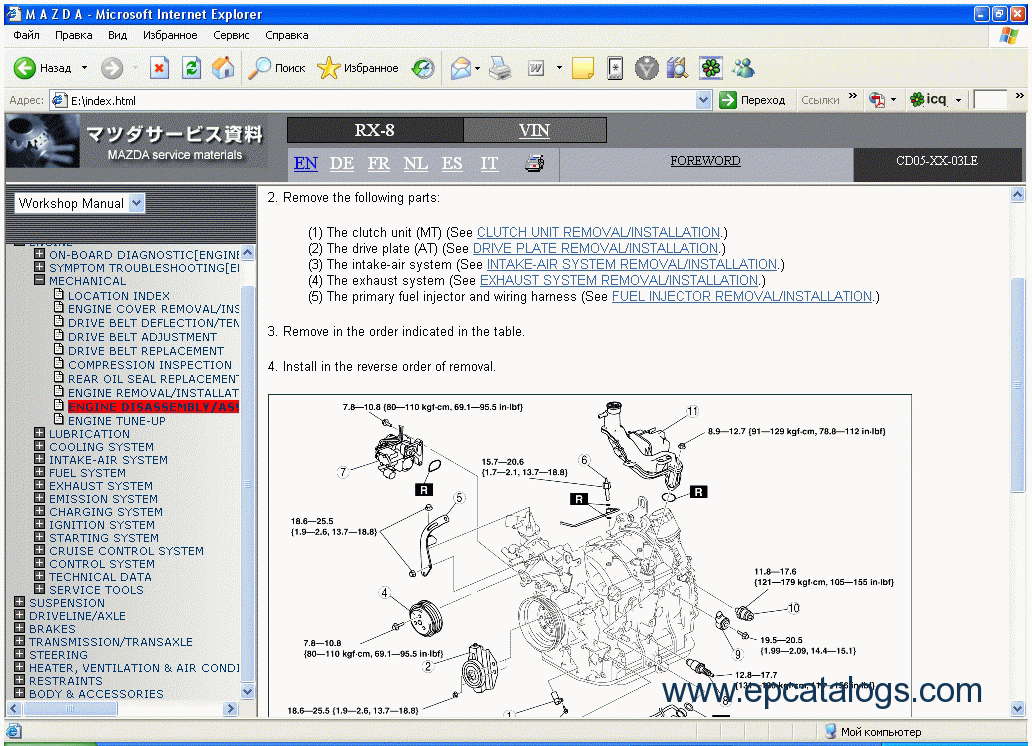This screenshot has height=746, width=1032.
Task: Switch language to FR
Action: tap(378, 163)
